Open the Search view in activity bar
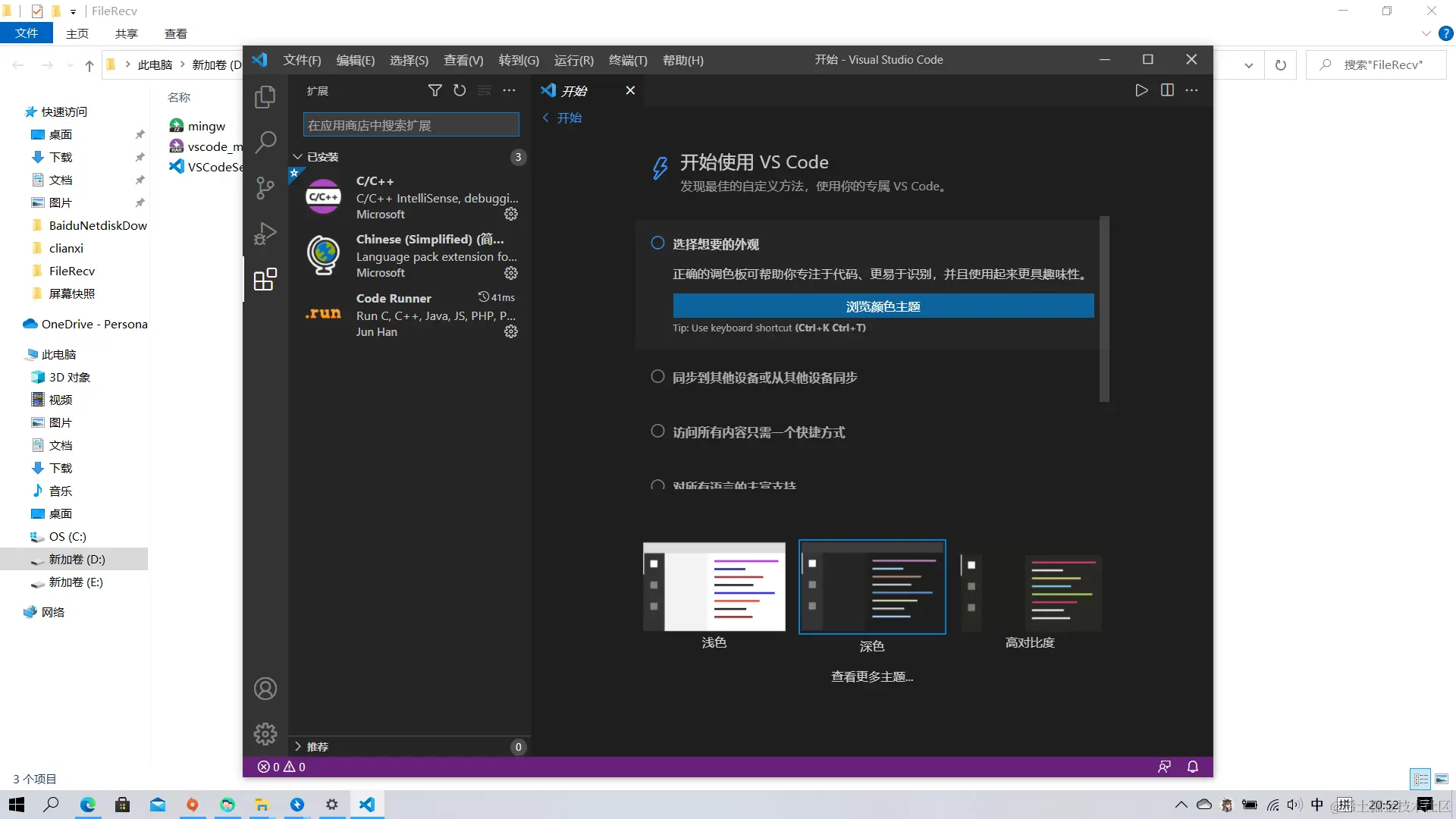 (265, 142)
